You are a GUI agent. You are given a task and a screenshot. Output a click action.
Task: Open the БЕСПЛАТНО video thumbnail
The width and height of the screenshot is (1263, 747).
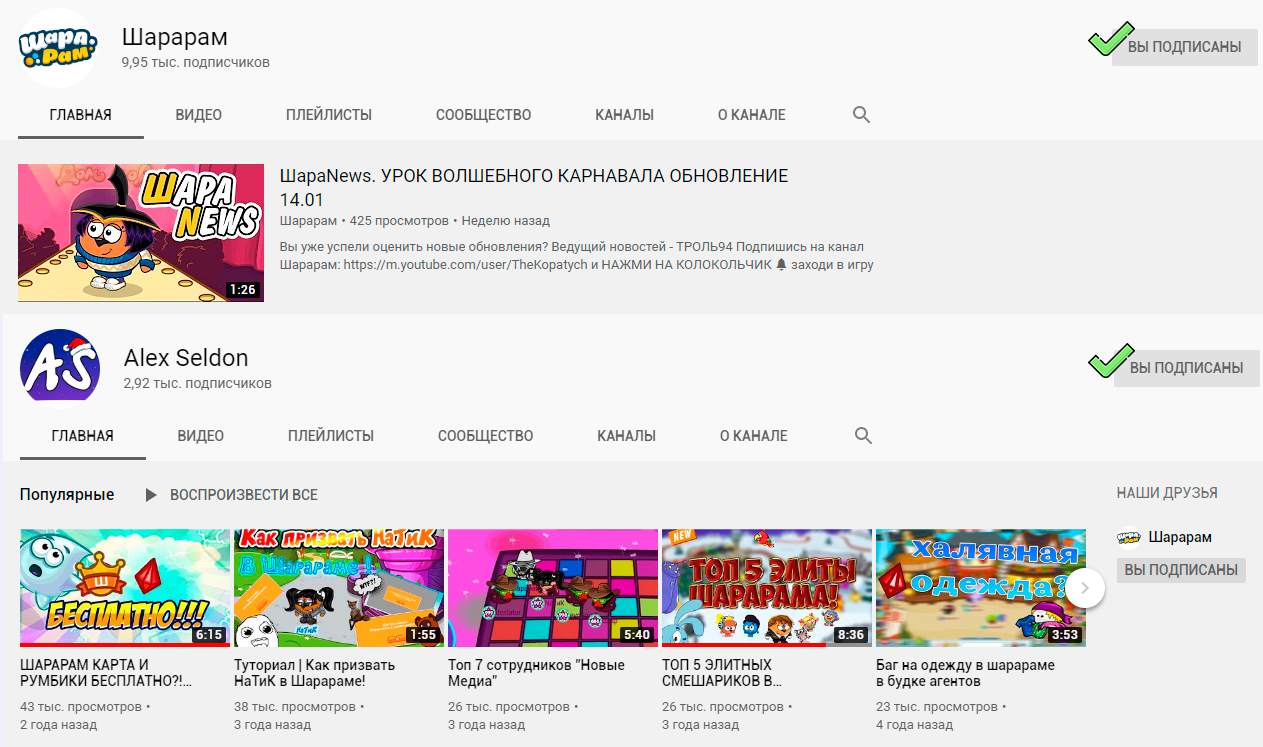125,587
